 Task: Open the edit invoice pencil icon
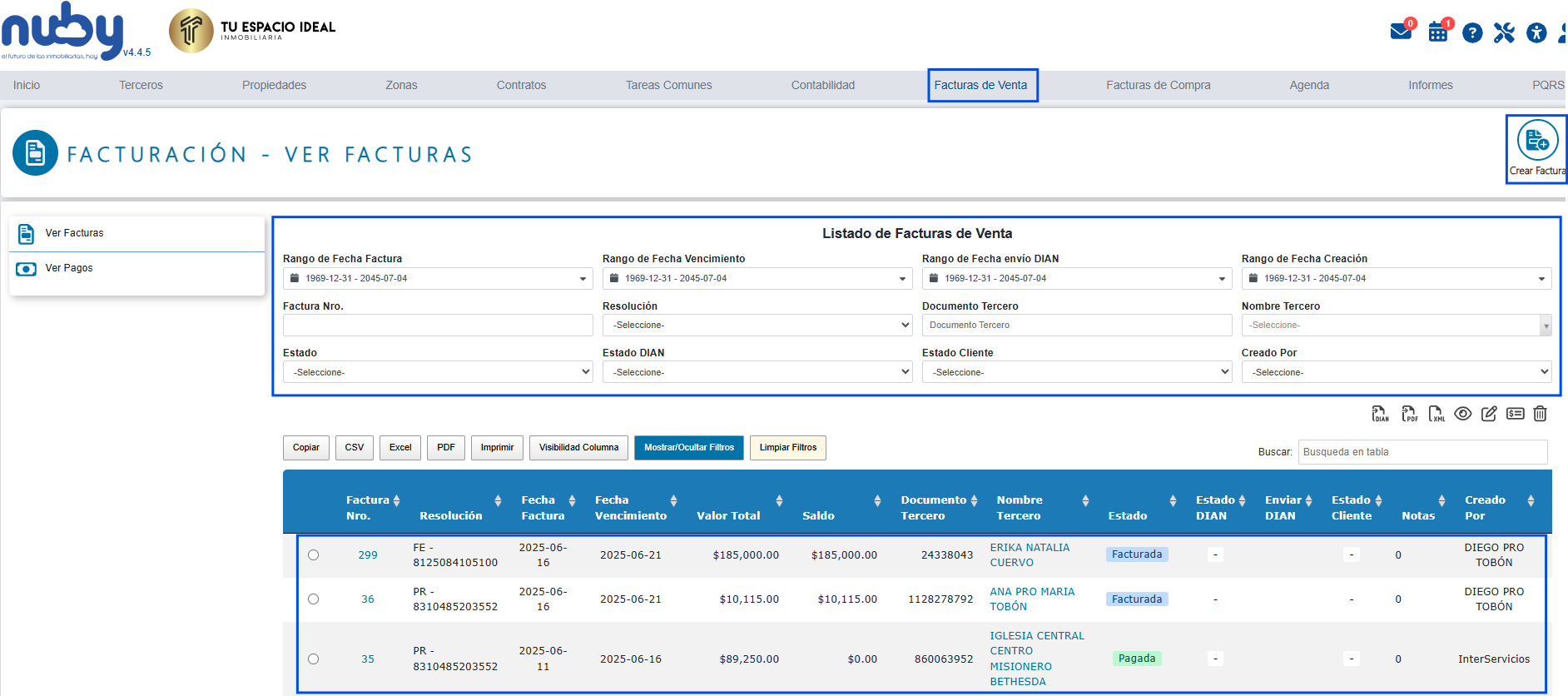(1489, 414)
